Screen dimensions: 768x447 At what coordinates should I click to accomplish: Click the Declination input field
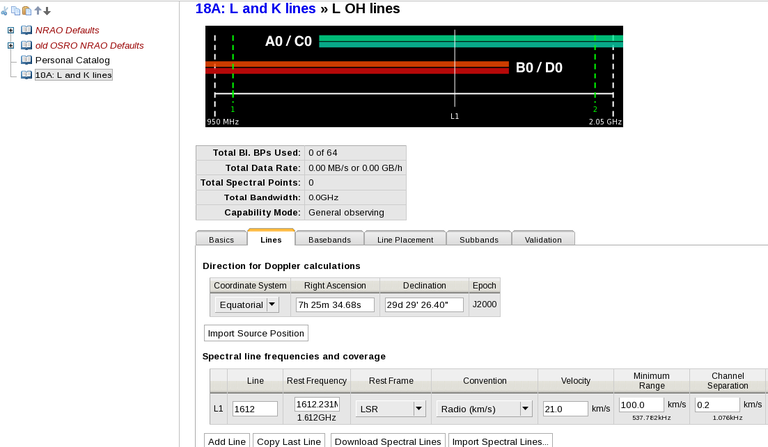(424, 305)
